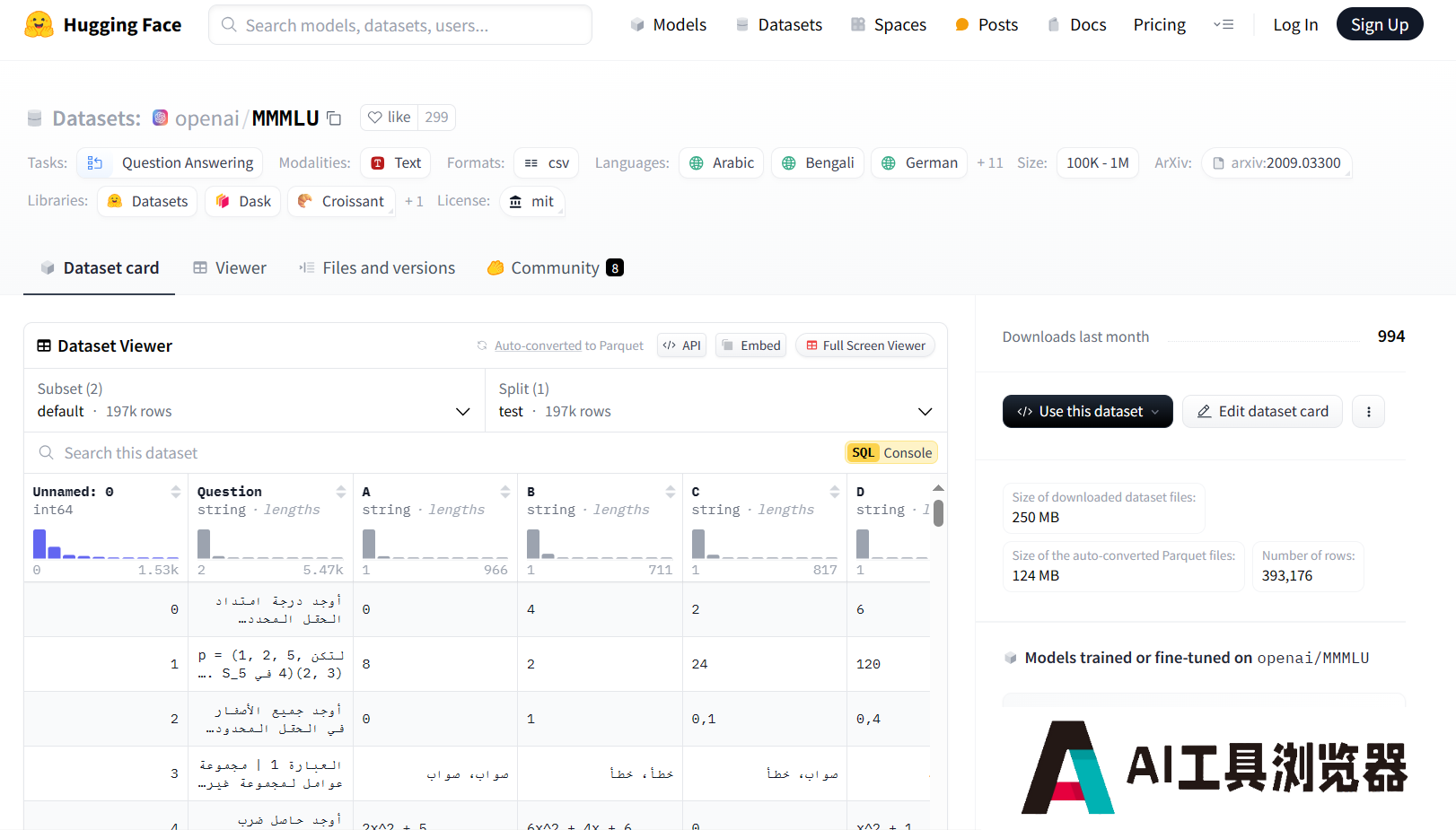Open the extra navigation menu icon
The width and height of the screenshot is (1456, 830).
click(1224, 25)
